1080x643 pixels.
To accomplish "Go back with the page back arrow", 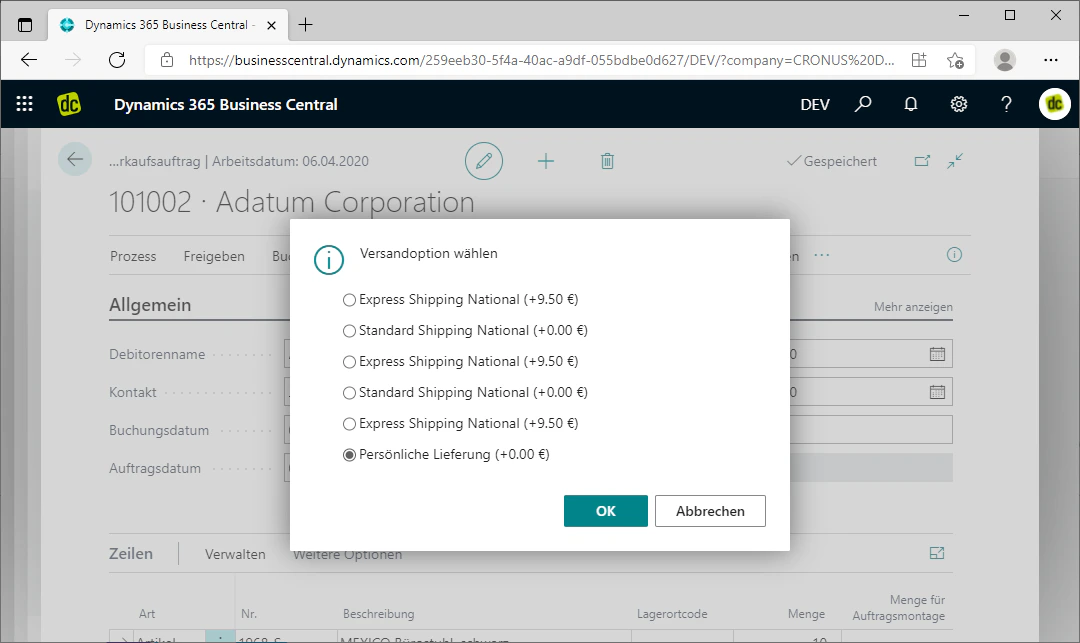I will coord(75,160).
